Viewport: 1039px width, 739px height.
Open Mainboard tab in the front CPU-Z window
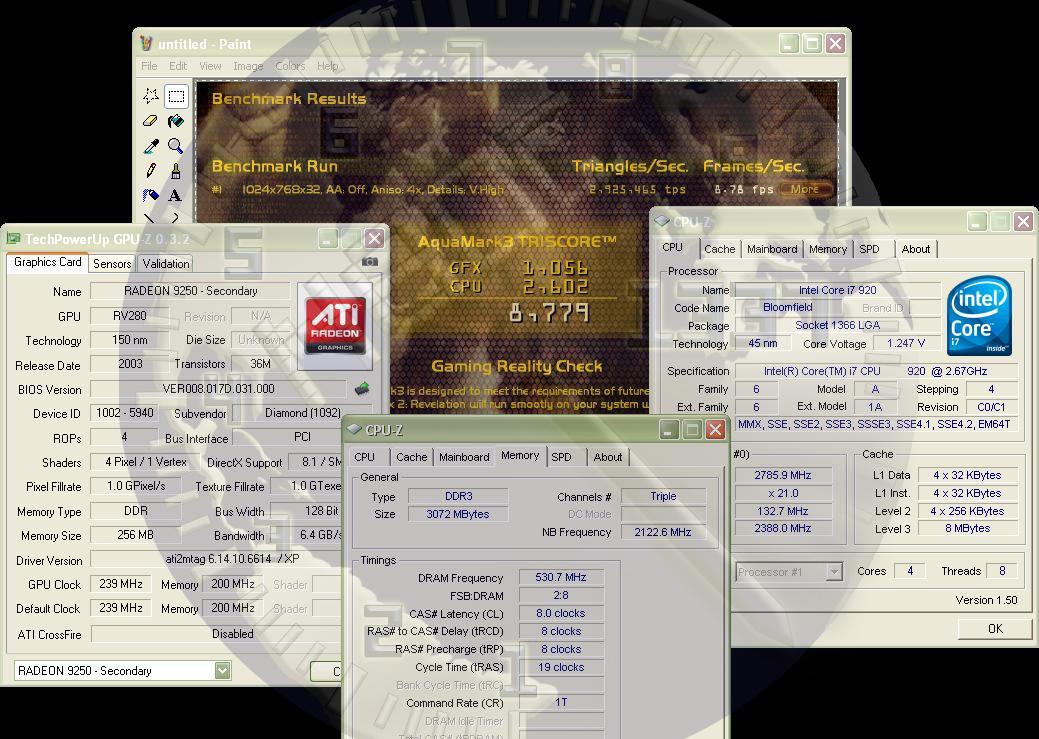(464, 457)
